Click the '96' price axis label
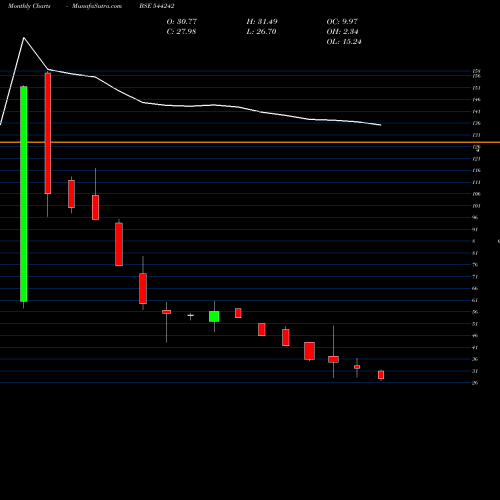The image size is (500, 500). point(475,218)
